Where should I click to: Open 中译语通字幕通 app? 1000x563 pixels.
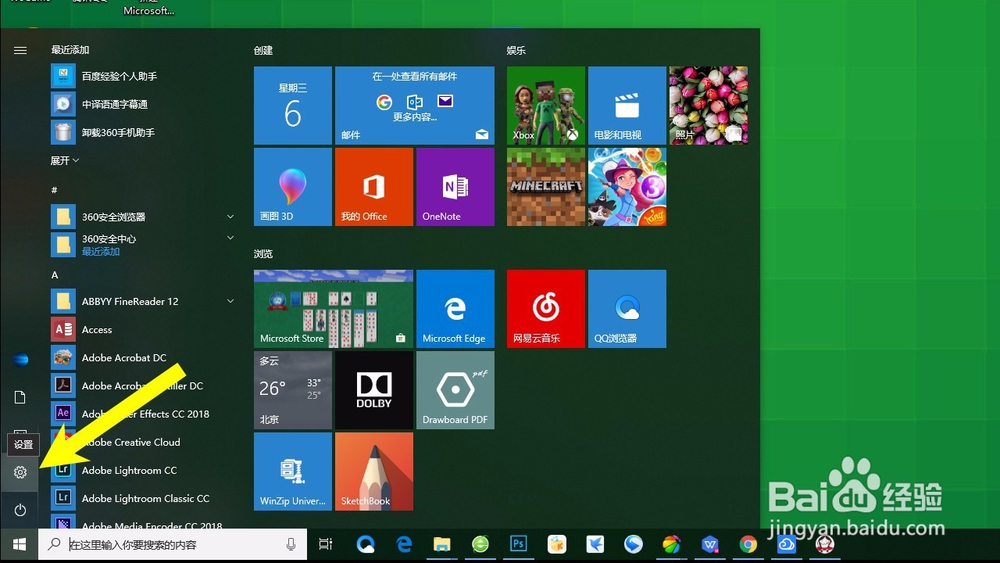(143, 105)
